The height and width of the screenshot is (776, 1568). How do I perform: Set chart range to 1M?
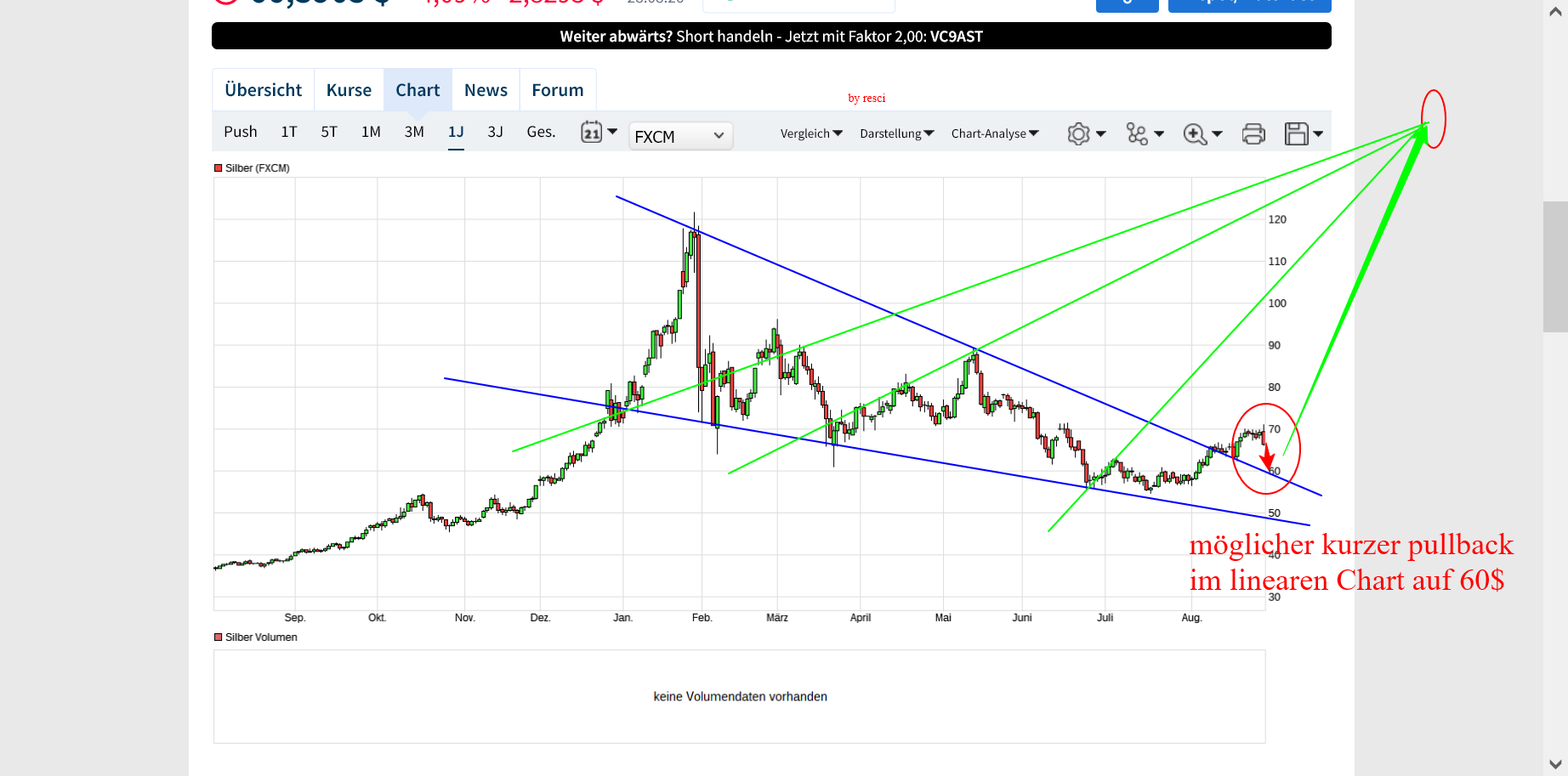tap(371, 132)
